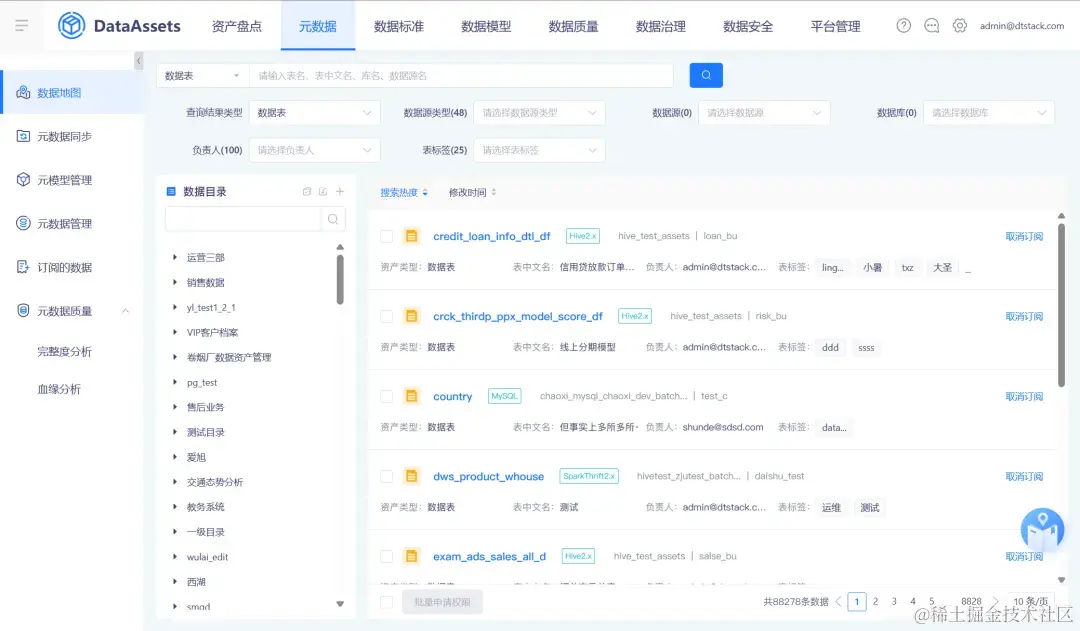Click table icon for credit_loan_info_dtl_df

(411, 236)
